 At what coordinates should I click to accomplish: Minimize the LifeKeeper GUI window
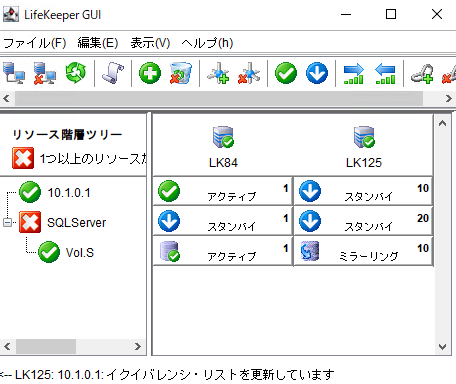pyautogui.click(x=346, y=14)
